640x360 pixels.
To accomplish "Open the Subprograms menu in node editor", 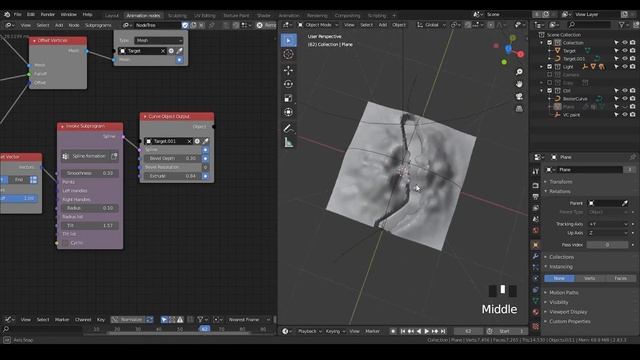I will pyautogui.click(x=98, y=25).
